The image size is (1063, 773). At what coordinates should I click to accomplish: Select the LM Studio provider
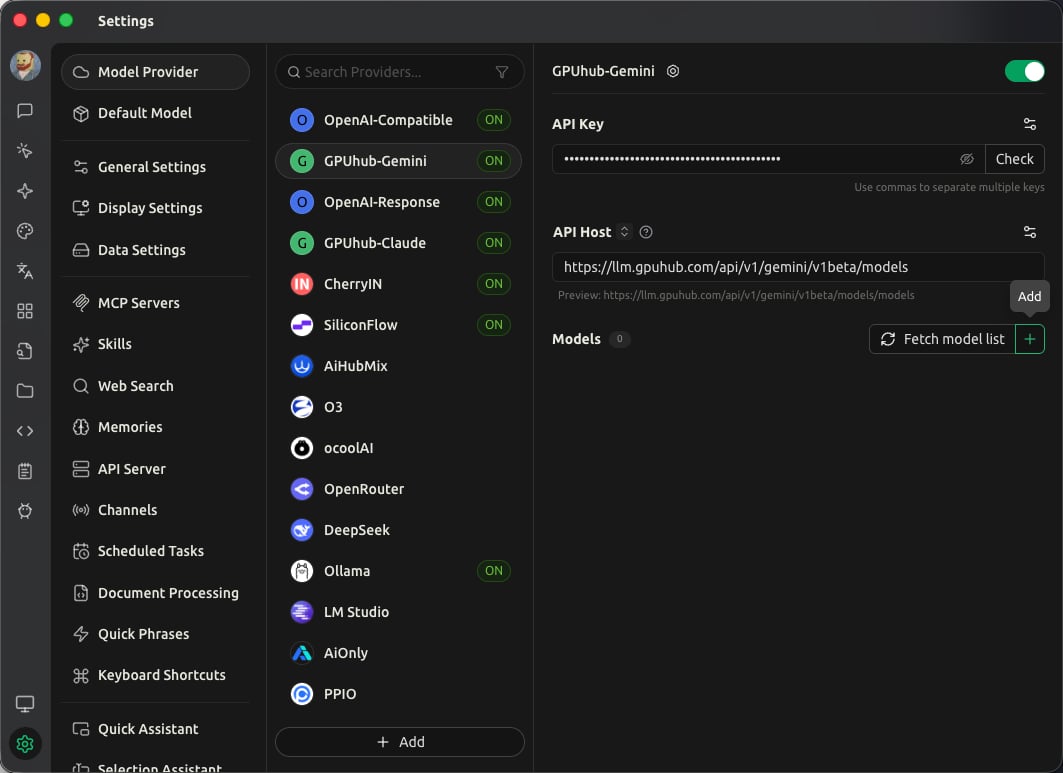pyautogui.click(x=399, y=612)
